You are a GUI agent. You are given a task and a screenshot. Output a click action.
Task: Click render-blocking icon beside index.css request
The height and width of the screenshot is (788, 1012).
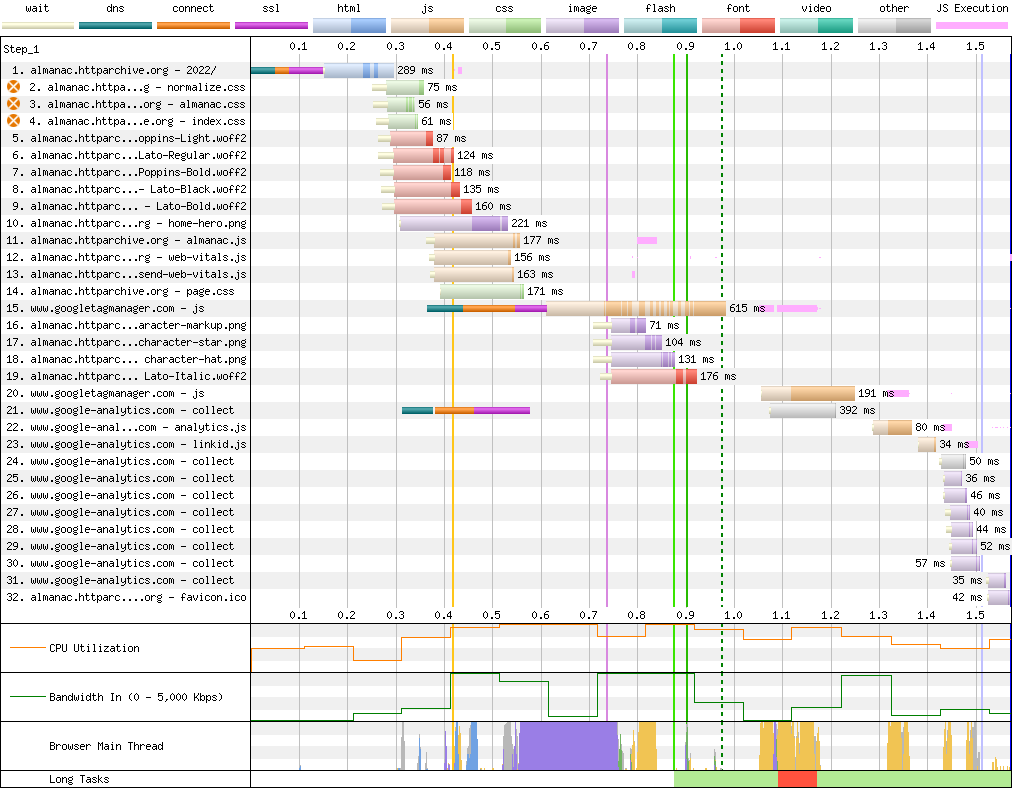click(14, 121)
